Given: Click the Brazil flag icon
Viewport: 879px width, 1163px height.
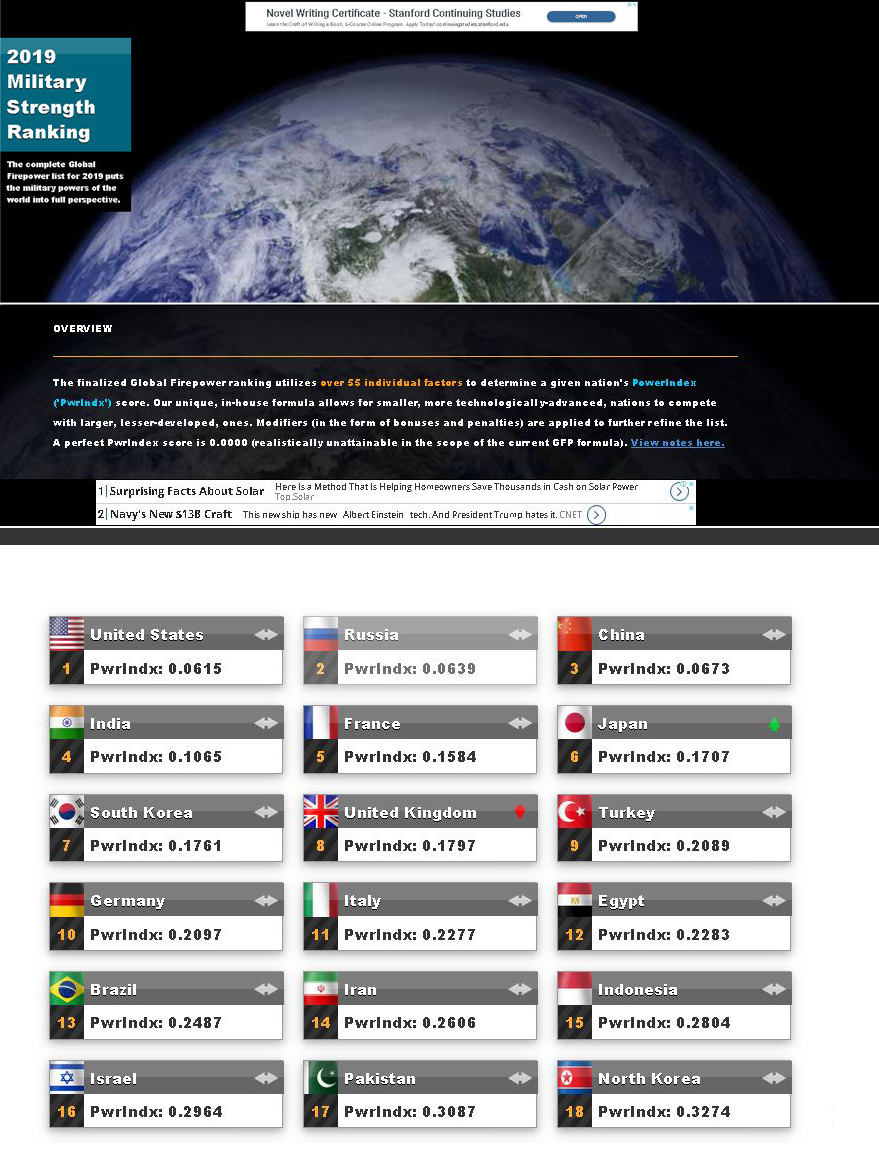Looking at the screenshot, I should pos(67,989).
